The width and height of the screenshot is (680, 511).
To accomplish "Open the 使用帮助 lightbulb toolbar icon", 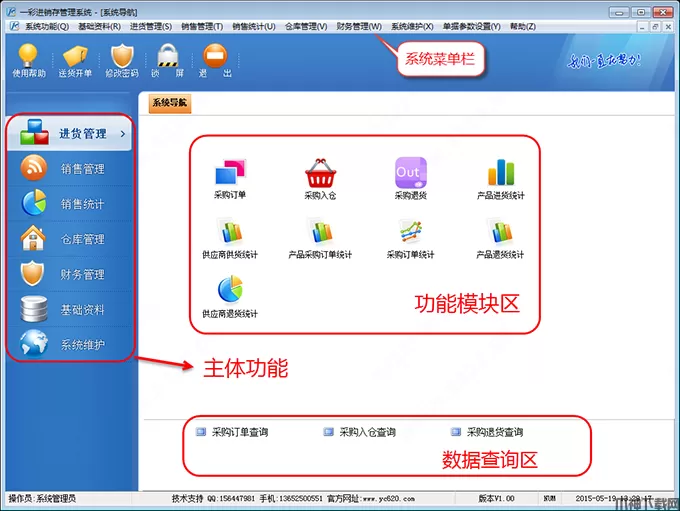I will coord(28,61).
